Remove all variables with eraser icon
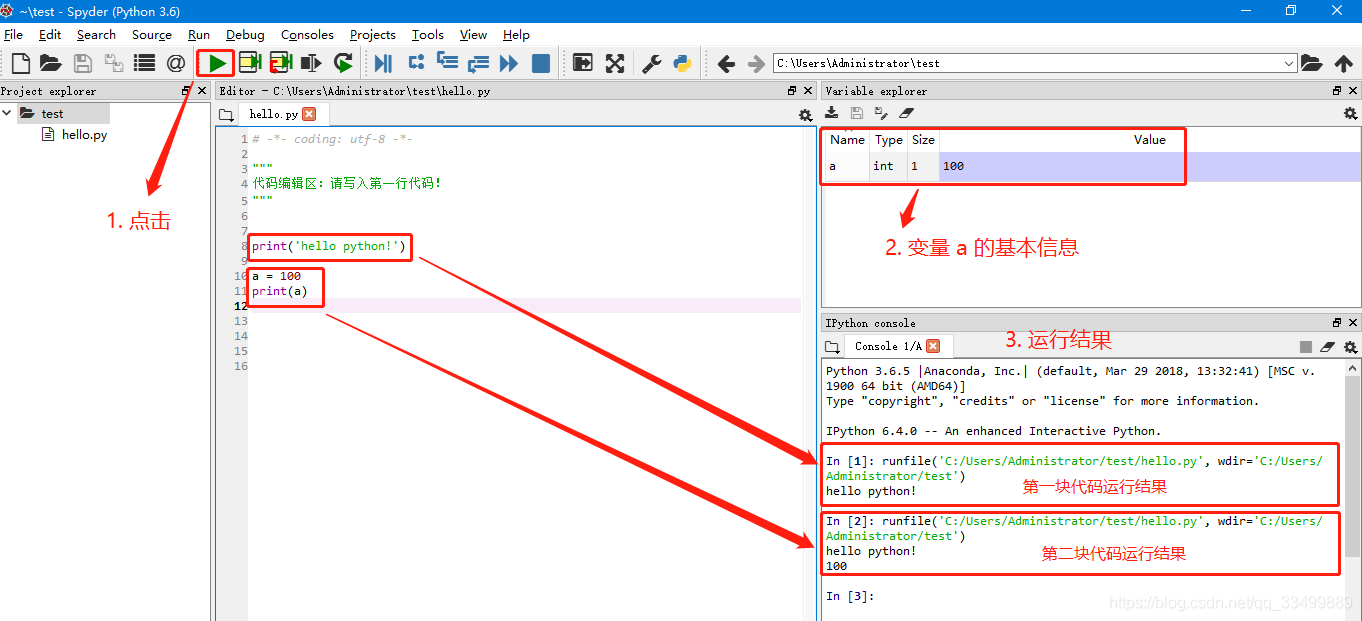Image resolution: width=1362 pixels, height=621 pixels. coord(906,113)
